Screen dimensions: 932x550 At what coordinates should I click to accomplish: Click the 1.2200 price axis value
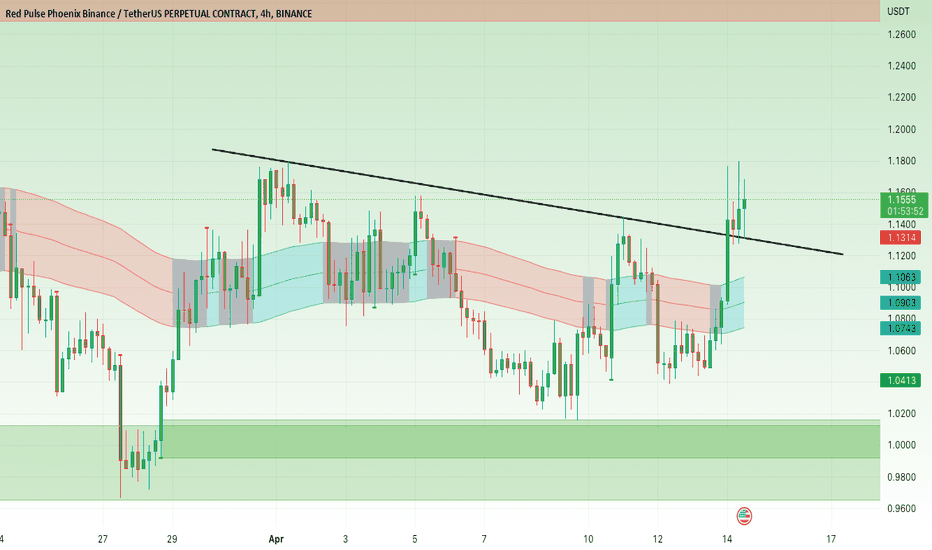coord(902,98)
